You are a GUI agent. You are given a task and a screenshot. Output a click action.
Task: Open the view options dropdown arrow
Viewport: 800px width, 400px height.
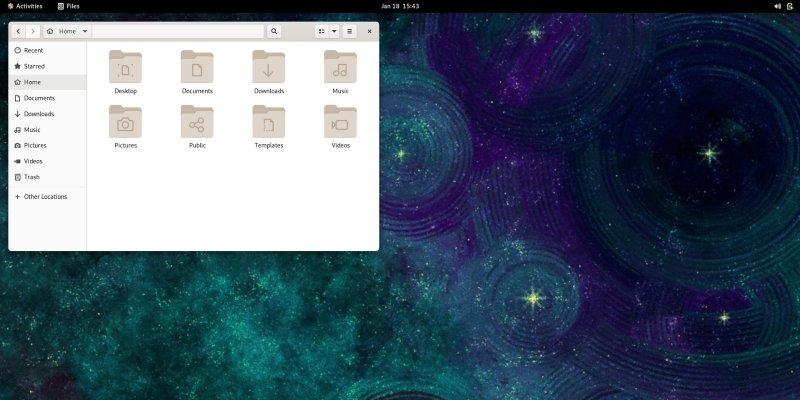point(334,31)
